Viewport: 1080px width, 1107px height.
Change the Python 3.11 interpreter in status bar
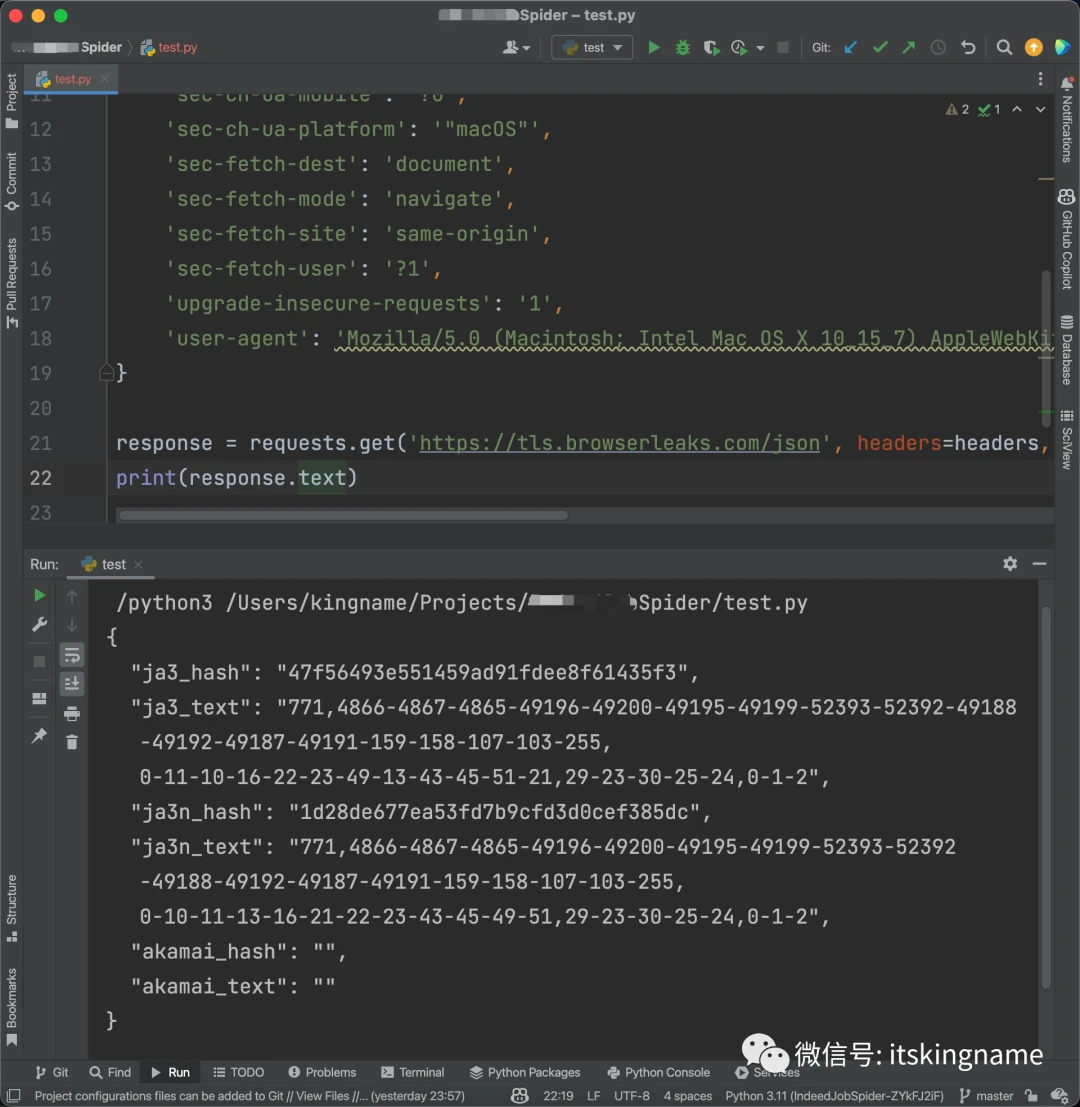(834, 1095)
